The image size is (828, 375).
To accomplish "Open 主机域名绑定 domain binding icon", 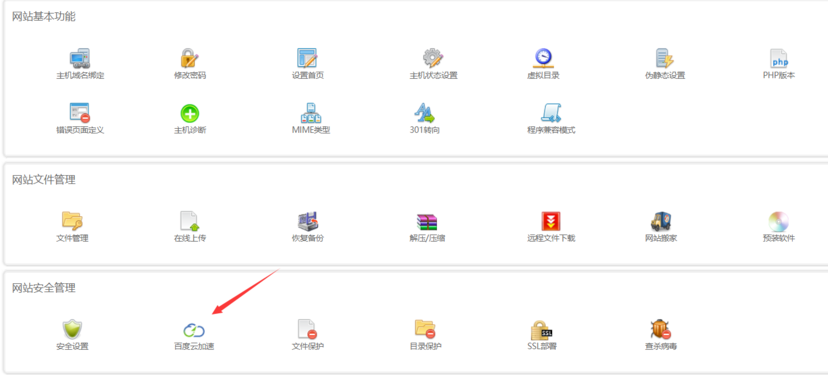I will coord(80,58).
